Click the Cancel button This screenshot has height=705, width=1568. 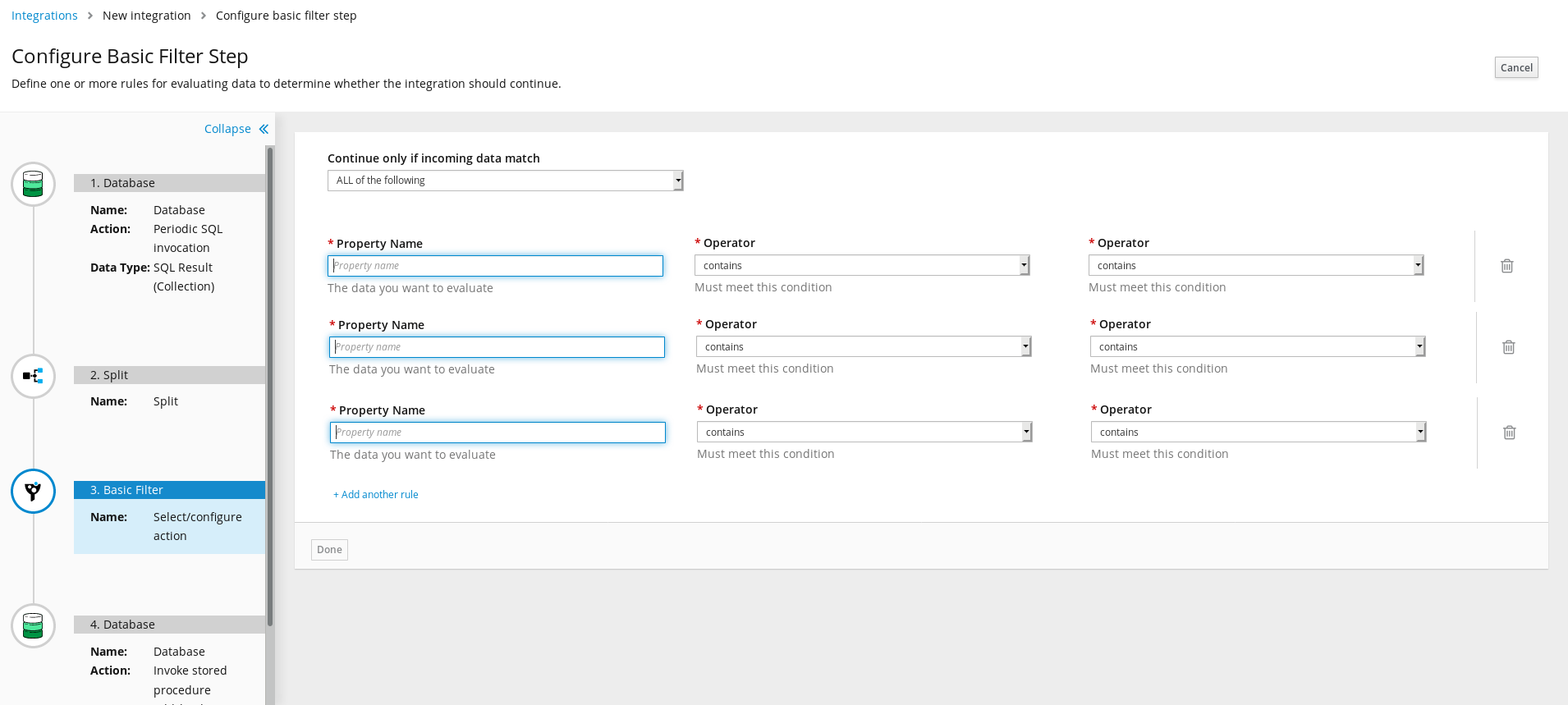pos(1516,67)
